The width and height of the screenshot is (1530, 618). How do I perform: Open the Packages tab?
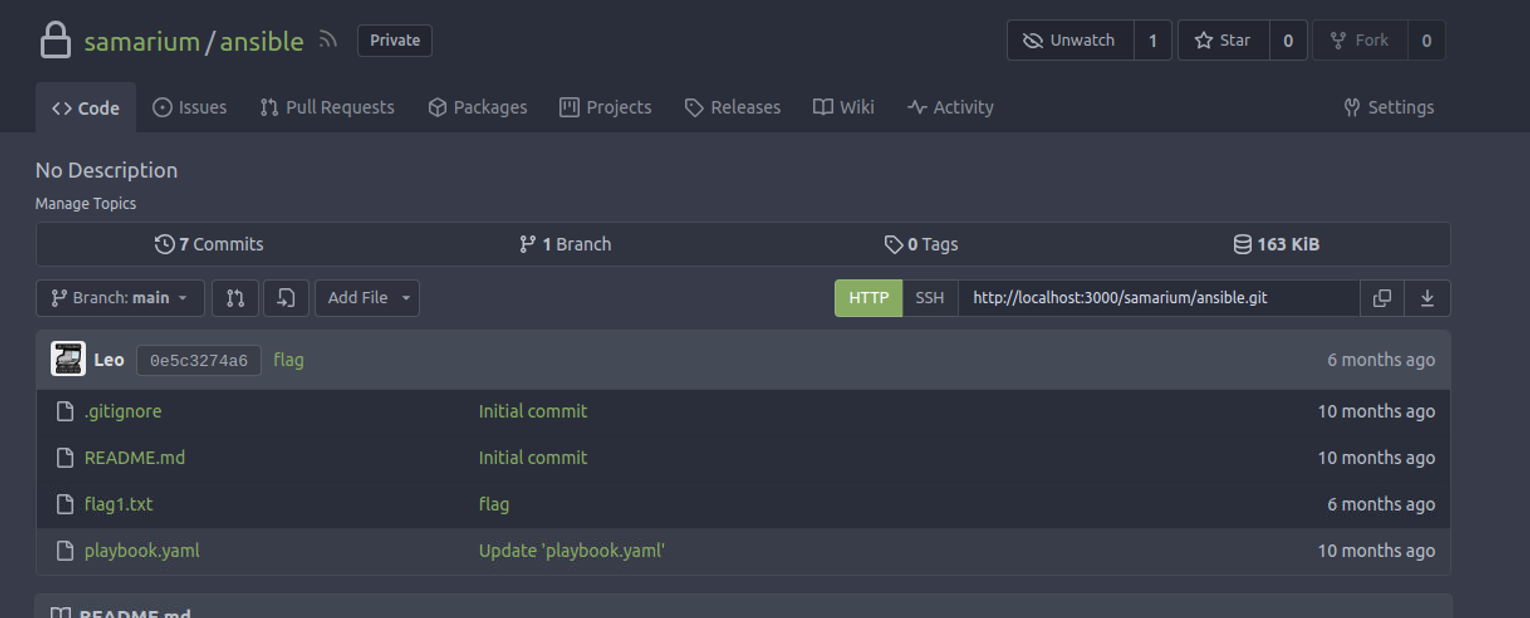coord(477,107)
